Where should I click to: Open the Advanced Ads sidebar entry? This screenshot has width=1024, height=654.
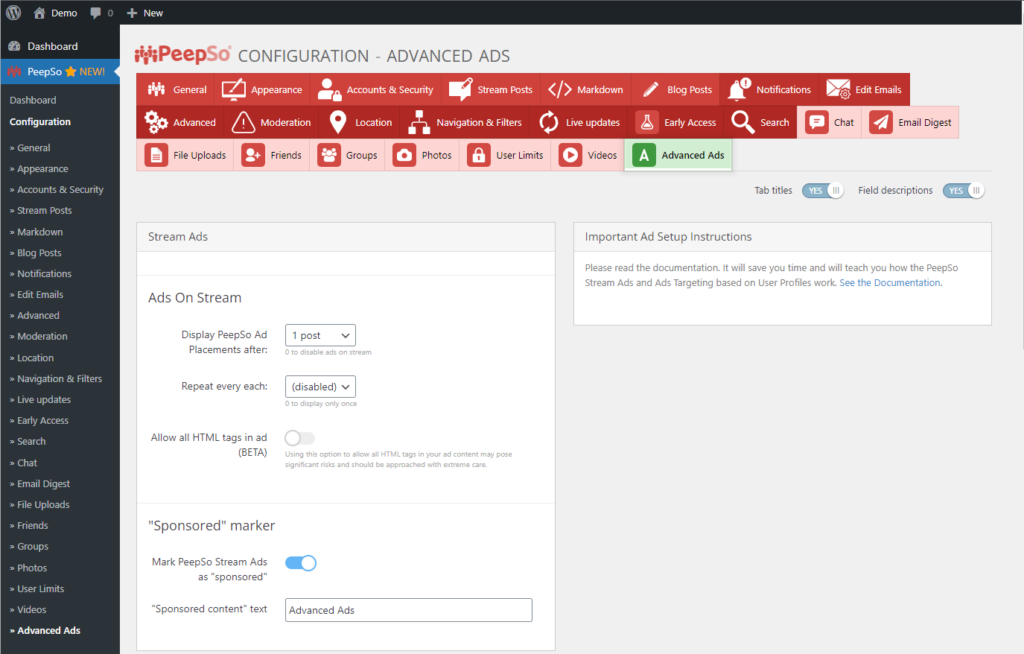(47, 630)
